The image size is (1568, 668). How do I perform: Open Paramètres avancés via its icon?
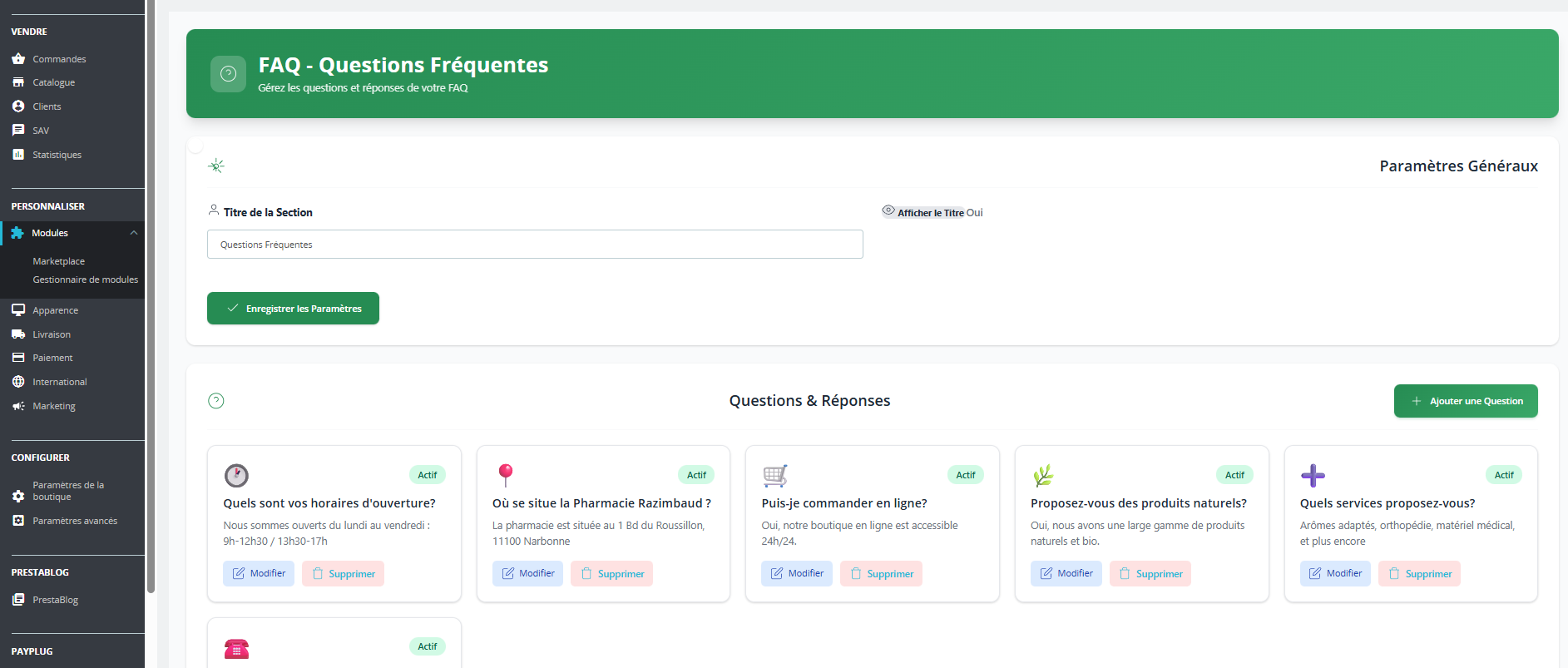(x=18, y=521)
